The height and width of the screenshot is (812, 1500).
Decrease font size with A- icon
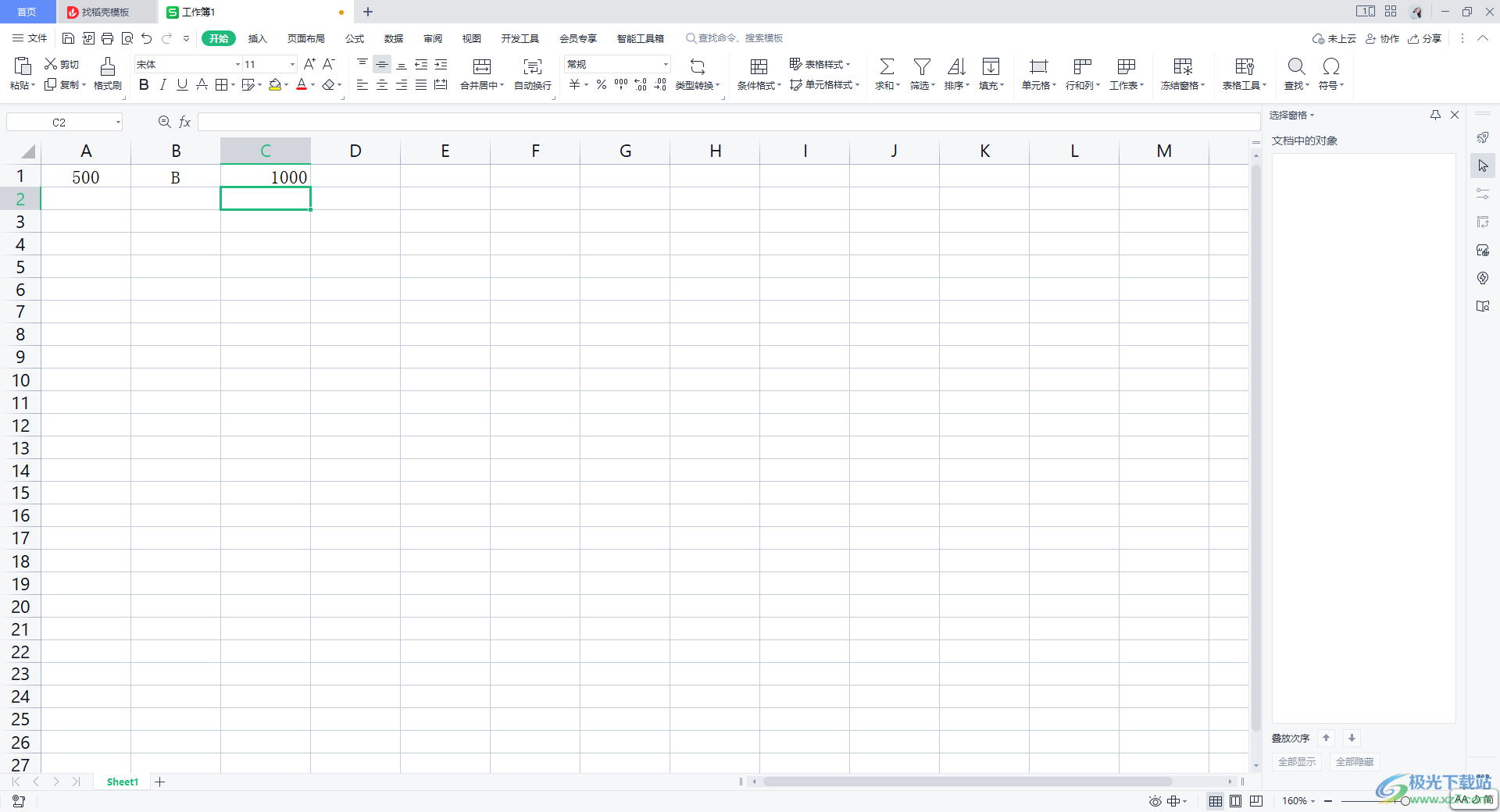(x=329, y=64)
